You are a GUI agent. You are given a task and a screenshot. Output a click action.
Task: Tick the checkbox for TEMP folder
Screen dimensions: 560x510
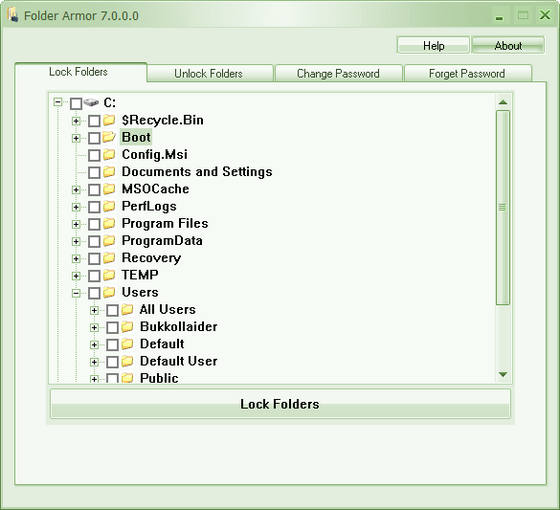(x=94, y=276)
